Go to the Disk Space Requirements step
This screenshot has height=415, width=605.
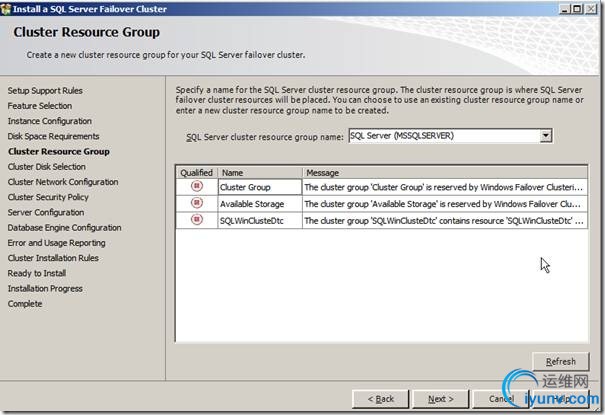[x=54, y=136]
